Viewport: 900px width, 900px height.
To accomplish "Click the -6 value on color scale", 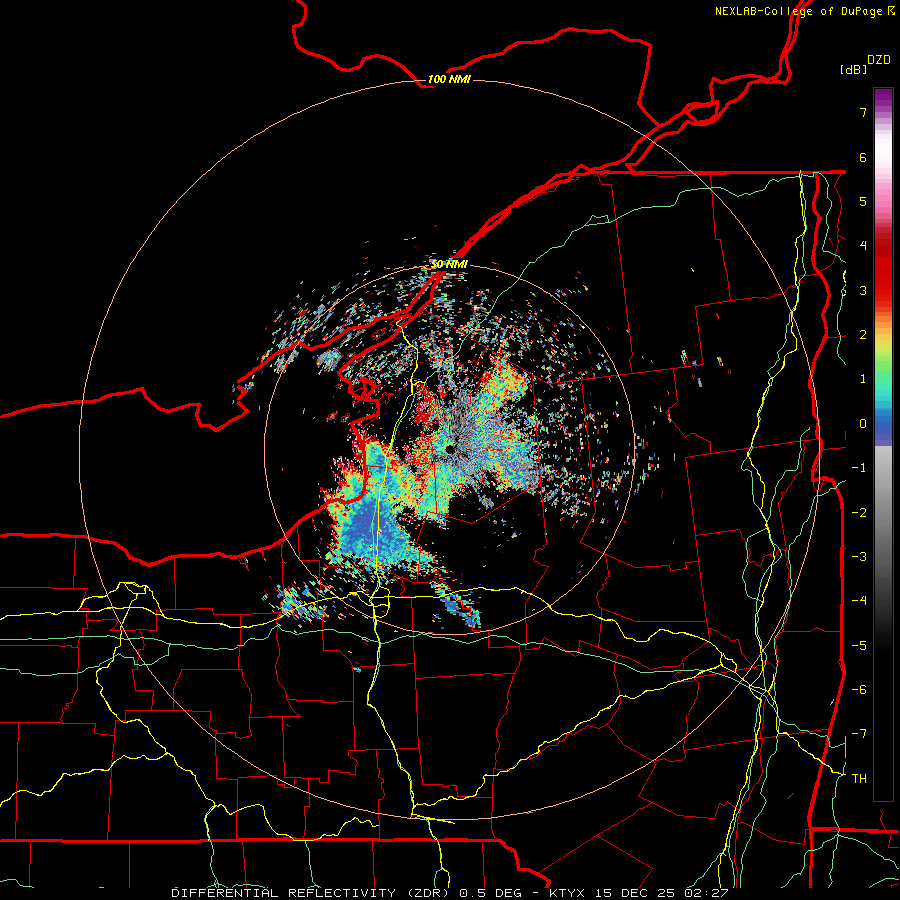I will pos(859,690).
